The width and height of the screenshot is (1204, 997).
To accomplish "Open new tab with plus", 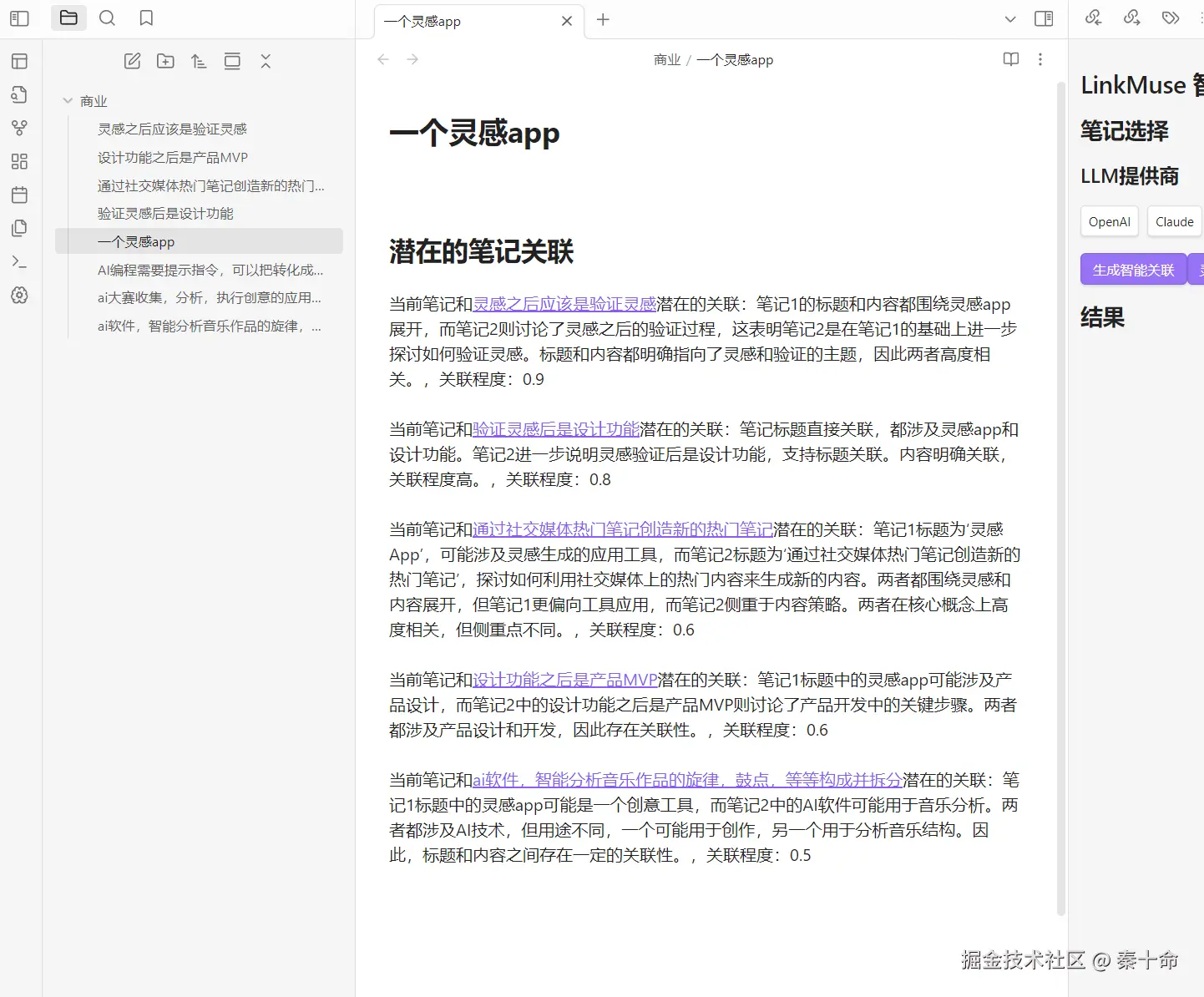I will tap(603, 19).
